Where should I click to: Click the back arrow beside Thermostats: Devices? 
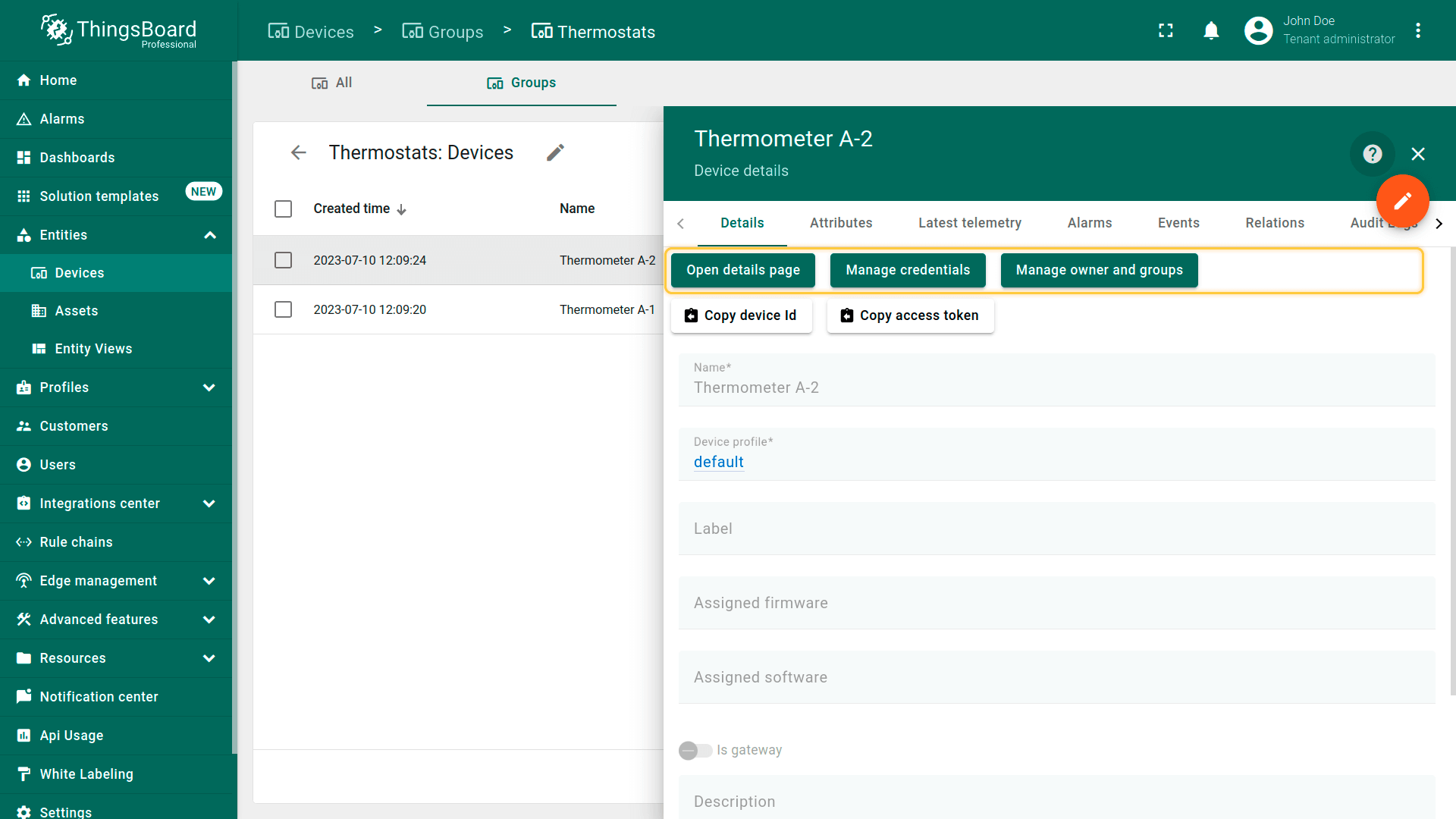pos(298,152)
